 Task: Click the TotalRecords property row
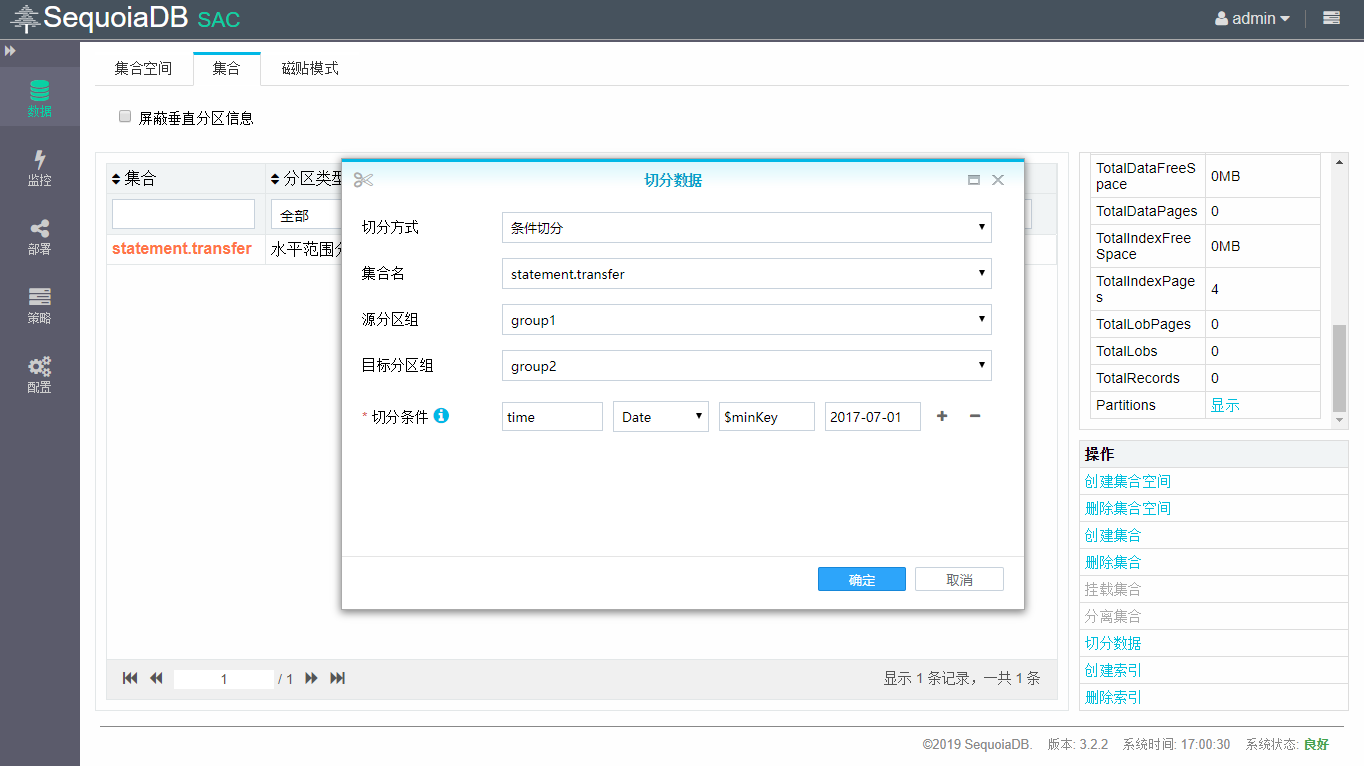click(x=1205, y=378)
